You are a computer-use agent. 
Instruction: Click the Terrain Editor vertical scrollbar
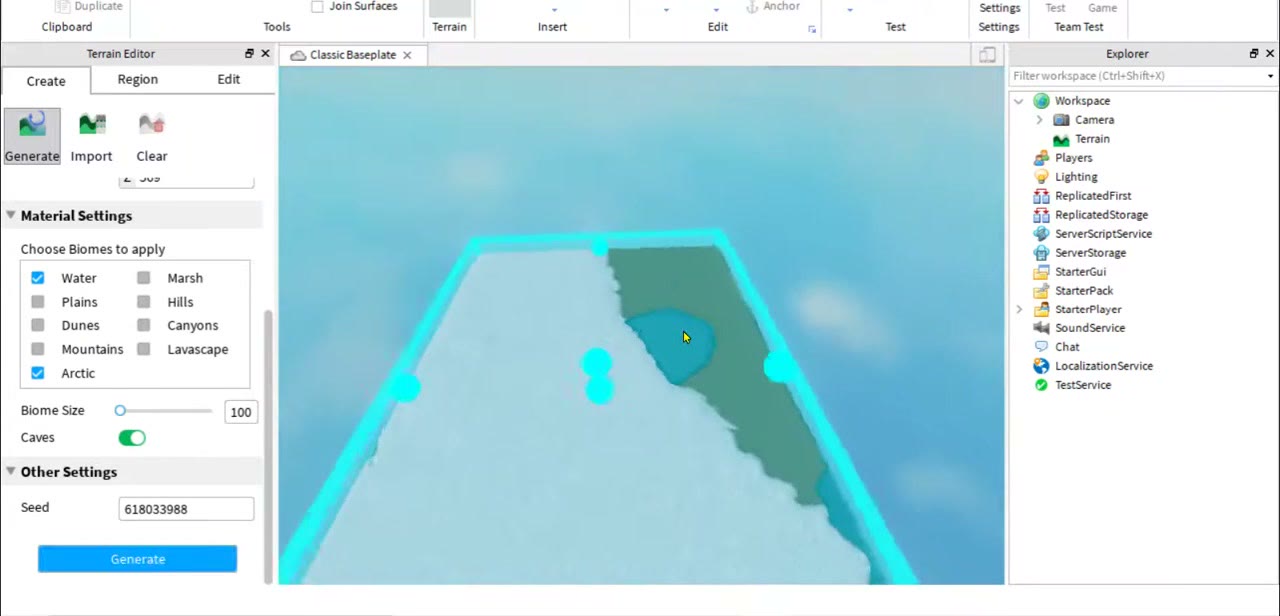pyautogui.click(x=267, y=445)
